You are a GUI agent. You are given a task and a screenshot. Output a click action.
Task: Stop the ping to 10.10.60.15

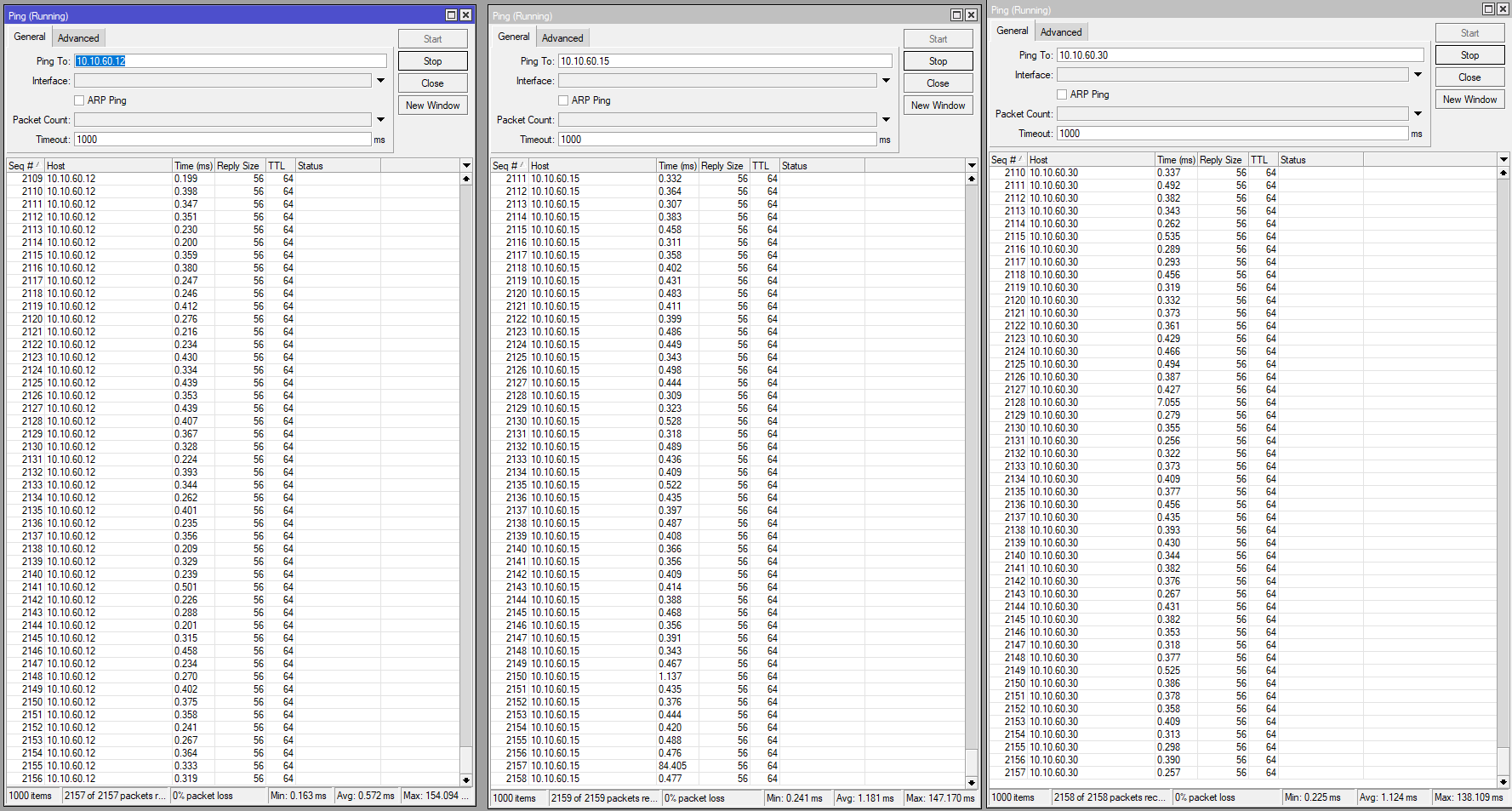[938, 61]
